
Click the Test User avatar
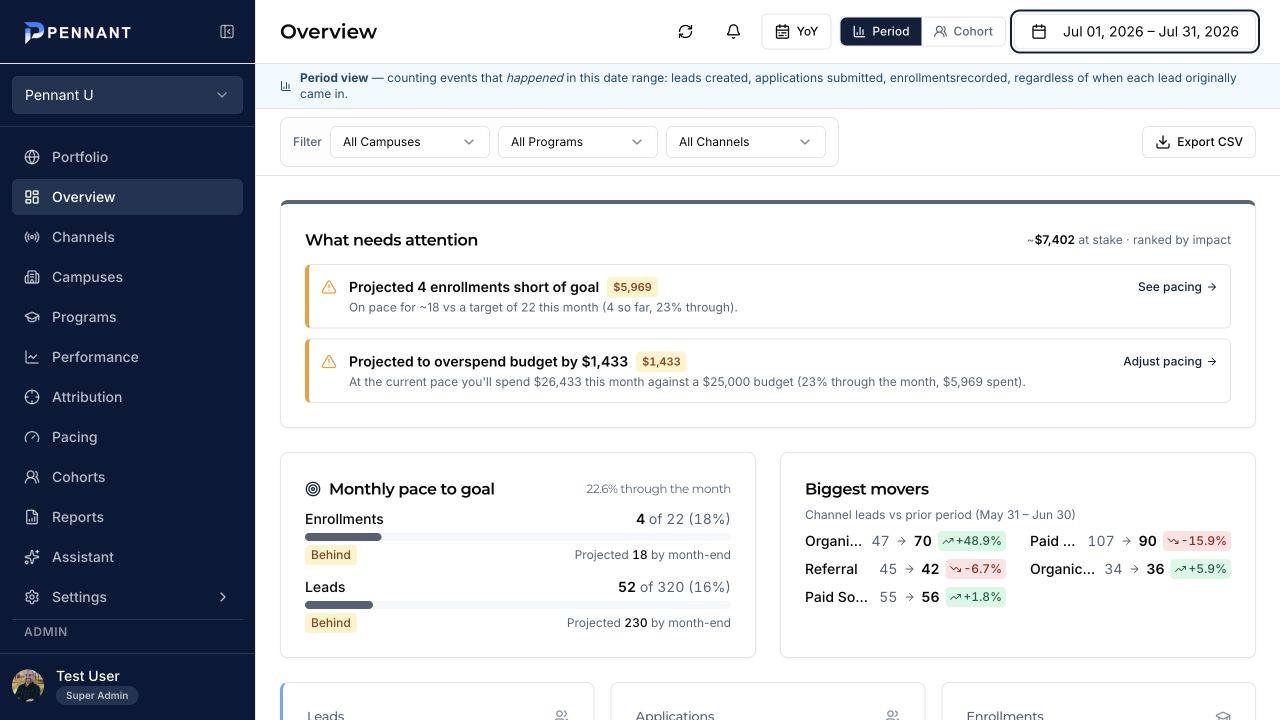click(28, 685)
